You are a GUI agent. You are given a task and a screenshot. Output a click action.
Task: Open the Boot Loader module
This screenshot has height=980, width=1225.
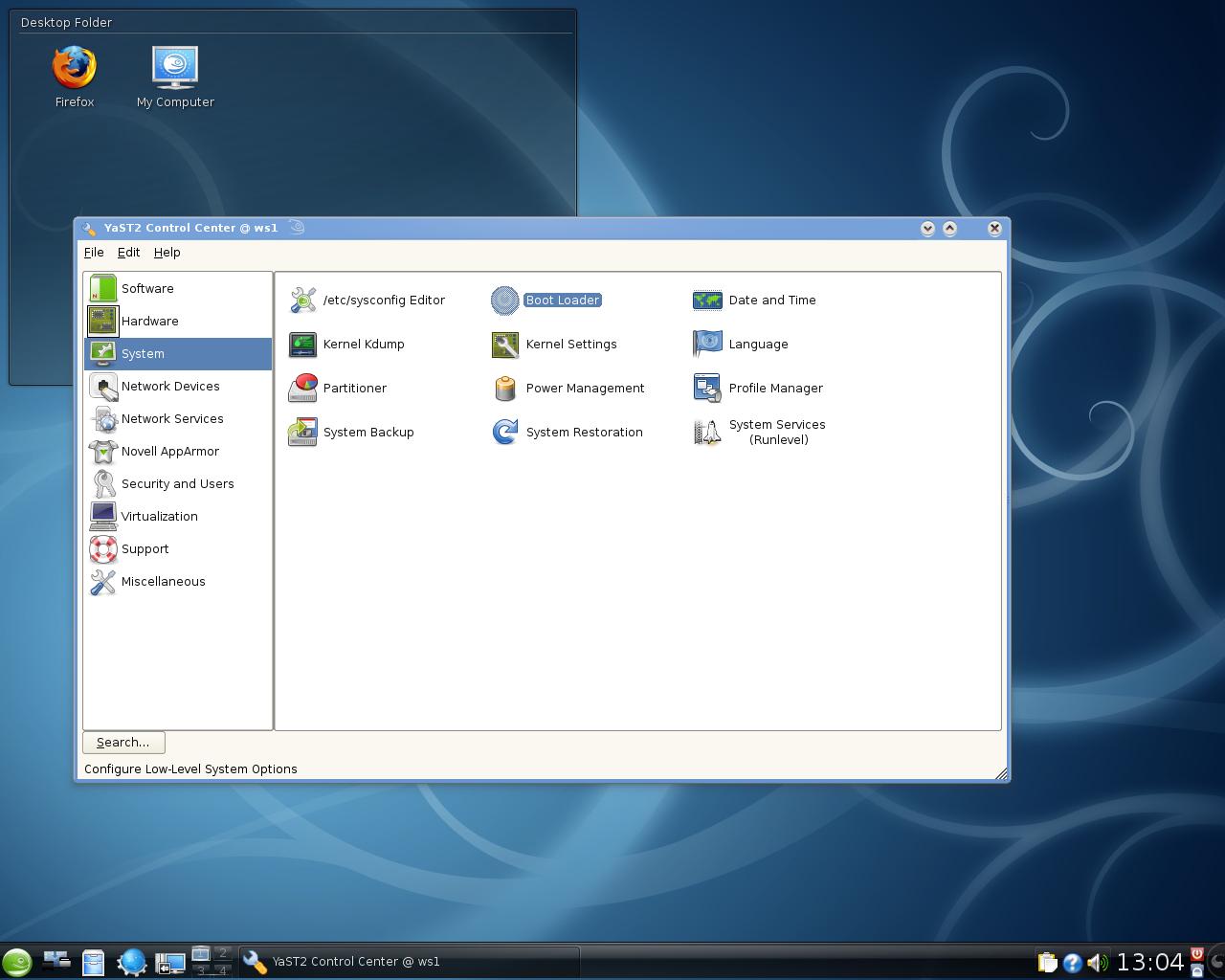click(546, 300)
